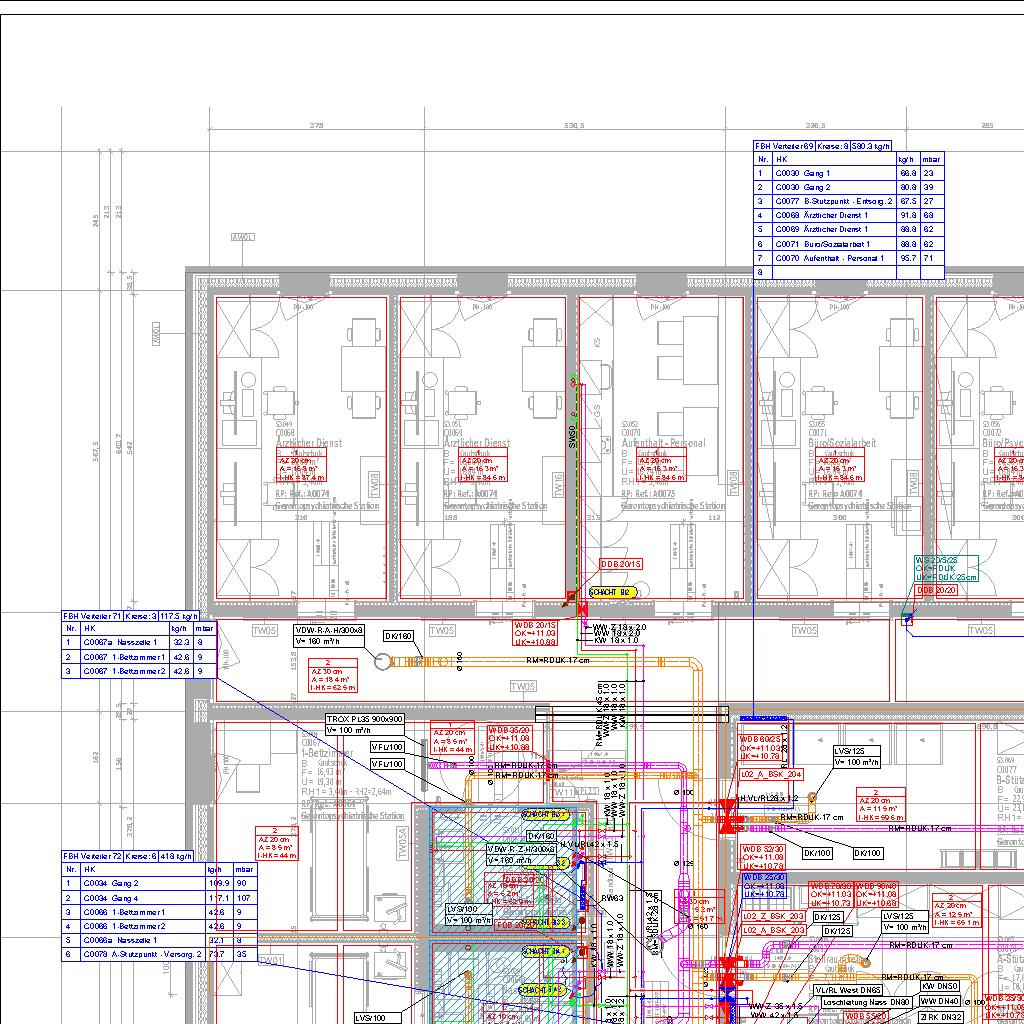The height and width of the screenshot is (1024, 1024).
Task: Click the blue valve symbol below DDB 20/20
Action: [x=908, y=620]
